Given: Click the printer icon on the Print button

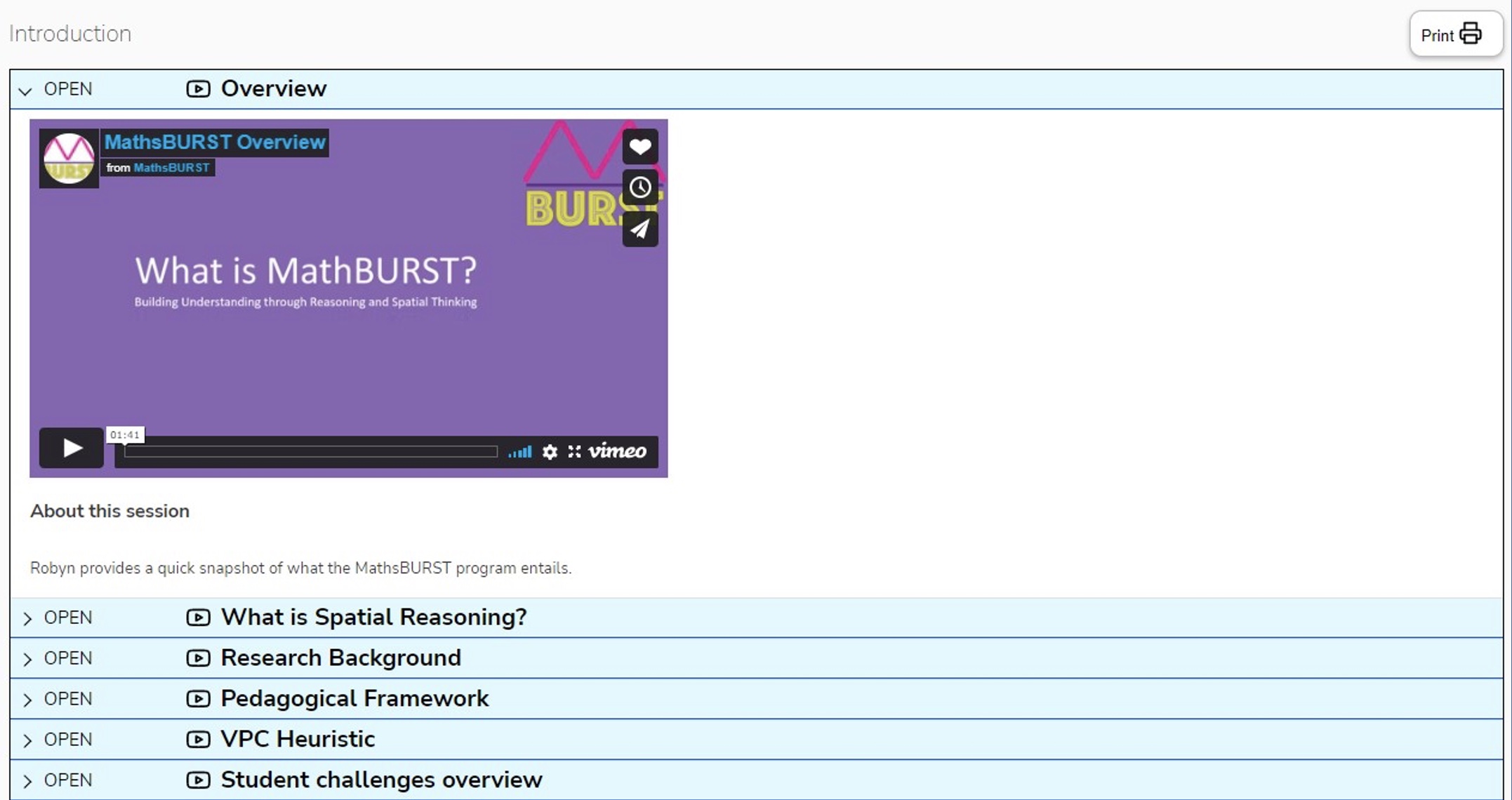Looking at the screenshot, I should pyautogui.click(x=1471, y=34).
